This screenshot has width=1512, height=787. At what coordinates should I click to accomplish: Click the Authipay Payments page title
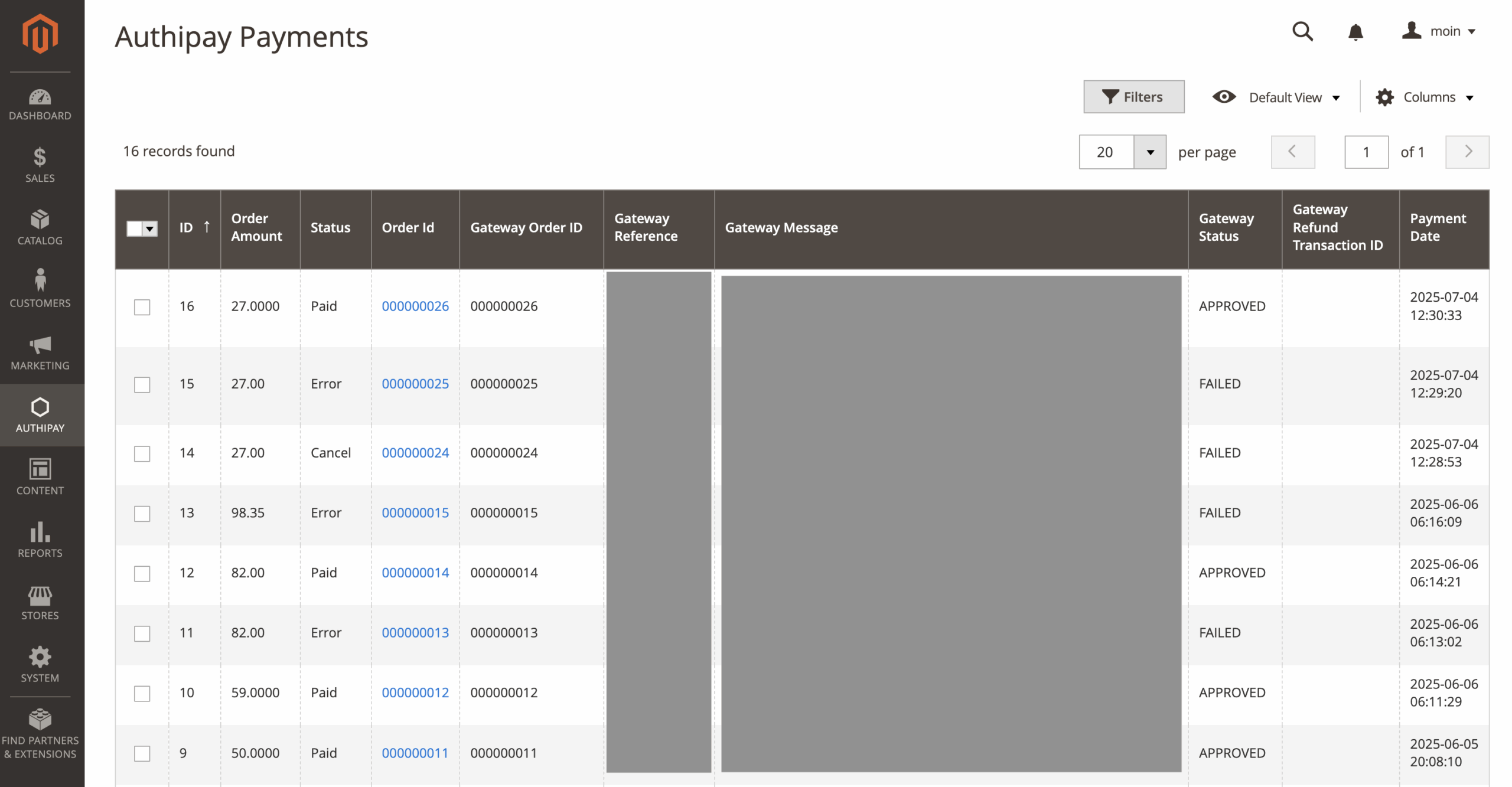241,37
